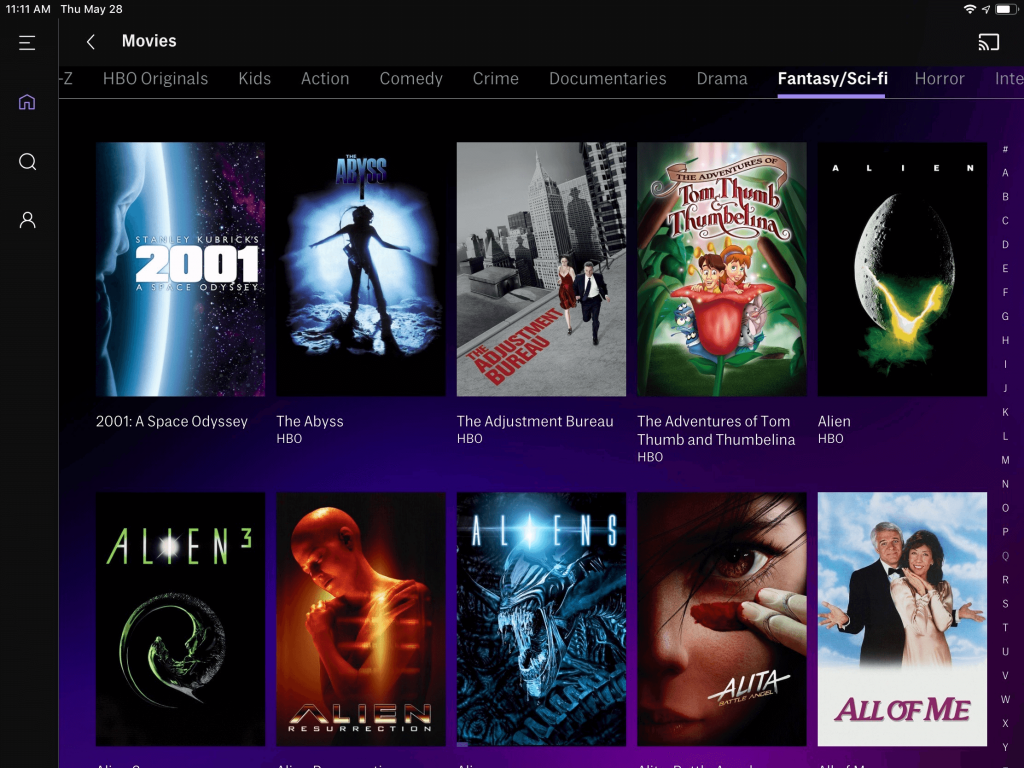Tap the location services arrow icon
Viewport: 1024px width, 768px height.
click(985, 9)
